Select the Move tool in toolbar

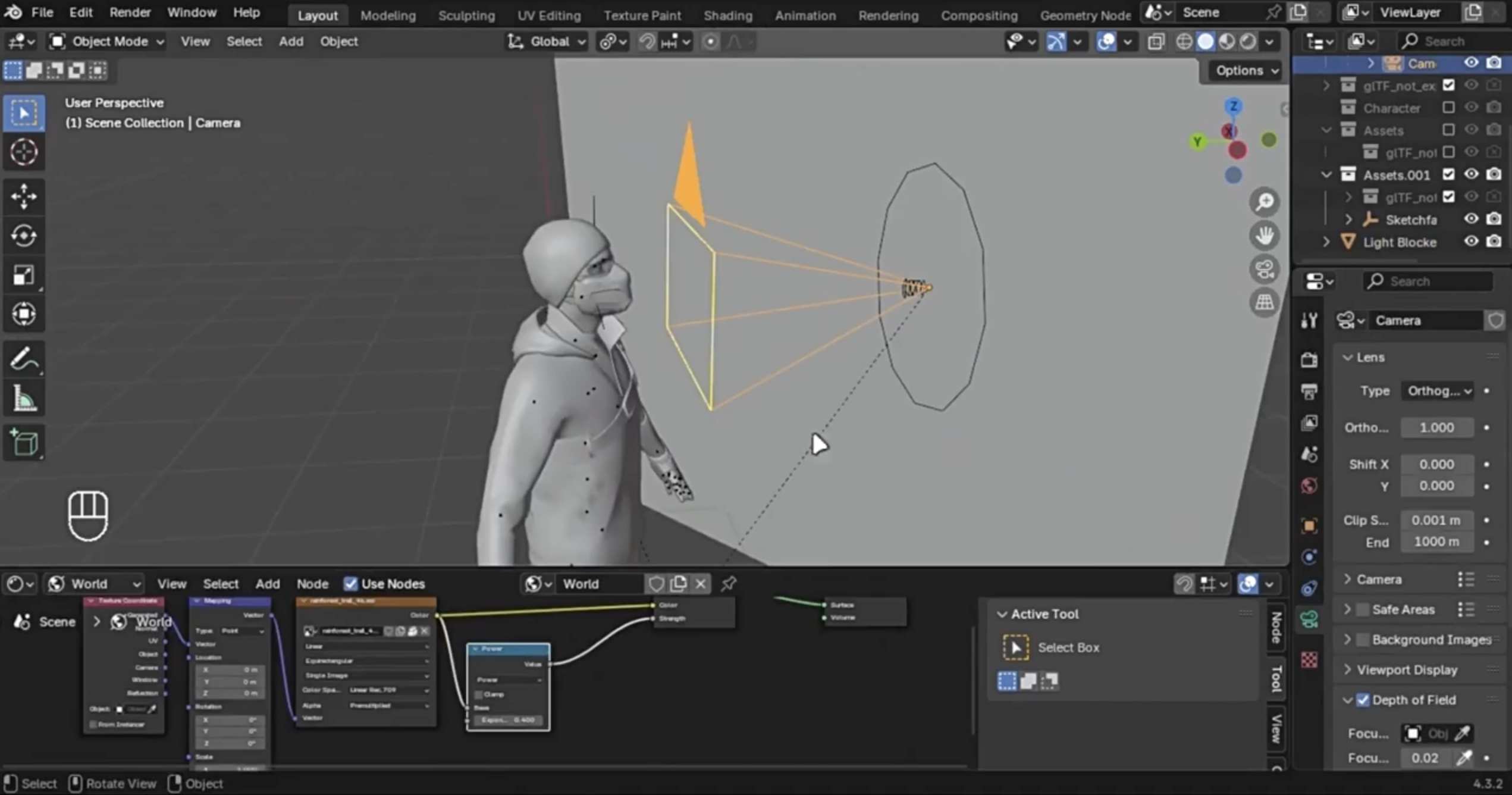[24, 196]
